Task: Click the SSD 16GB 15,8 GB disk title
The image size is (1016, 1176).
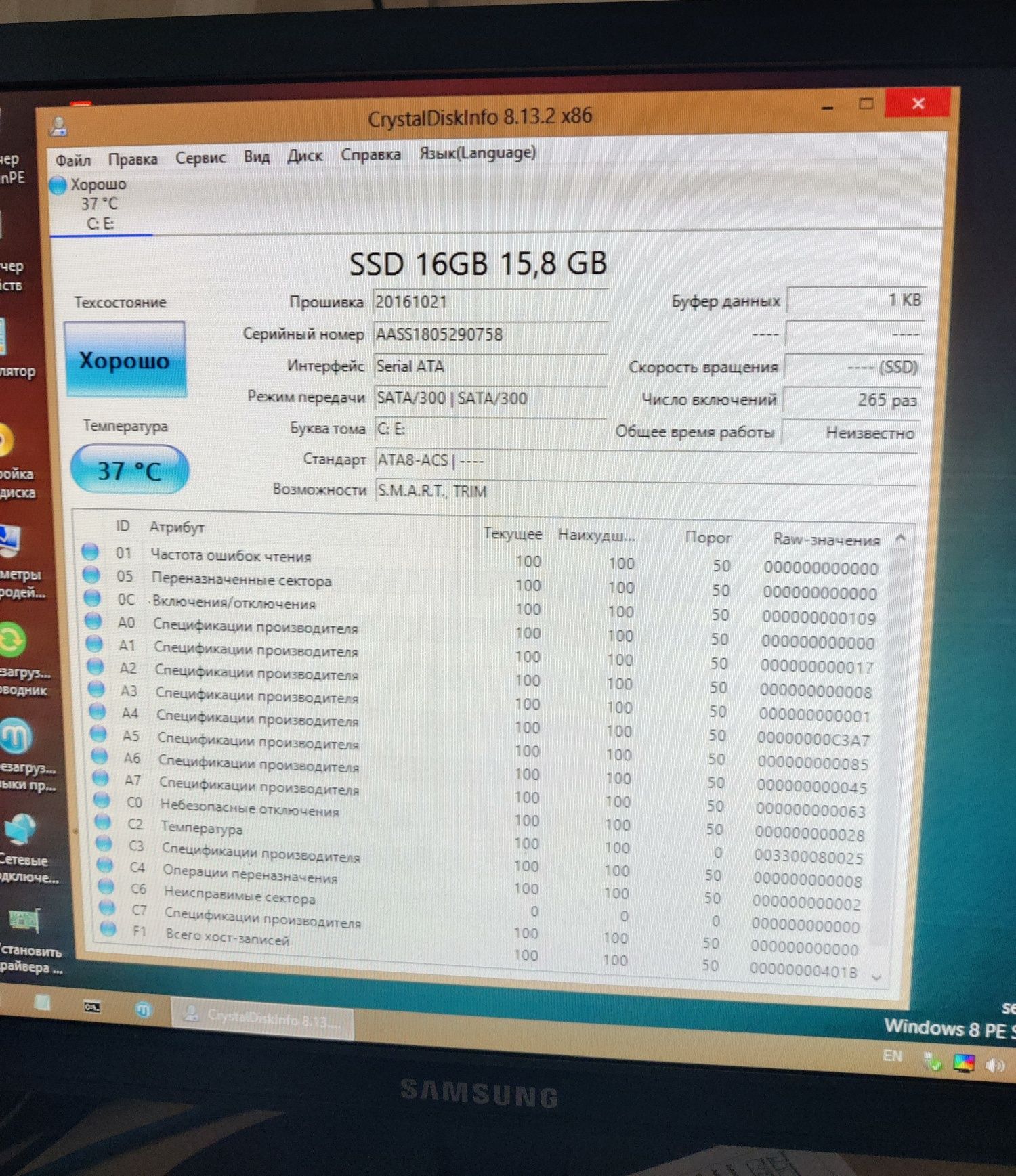Action: pyautogui.click(x=478, y=263)
